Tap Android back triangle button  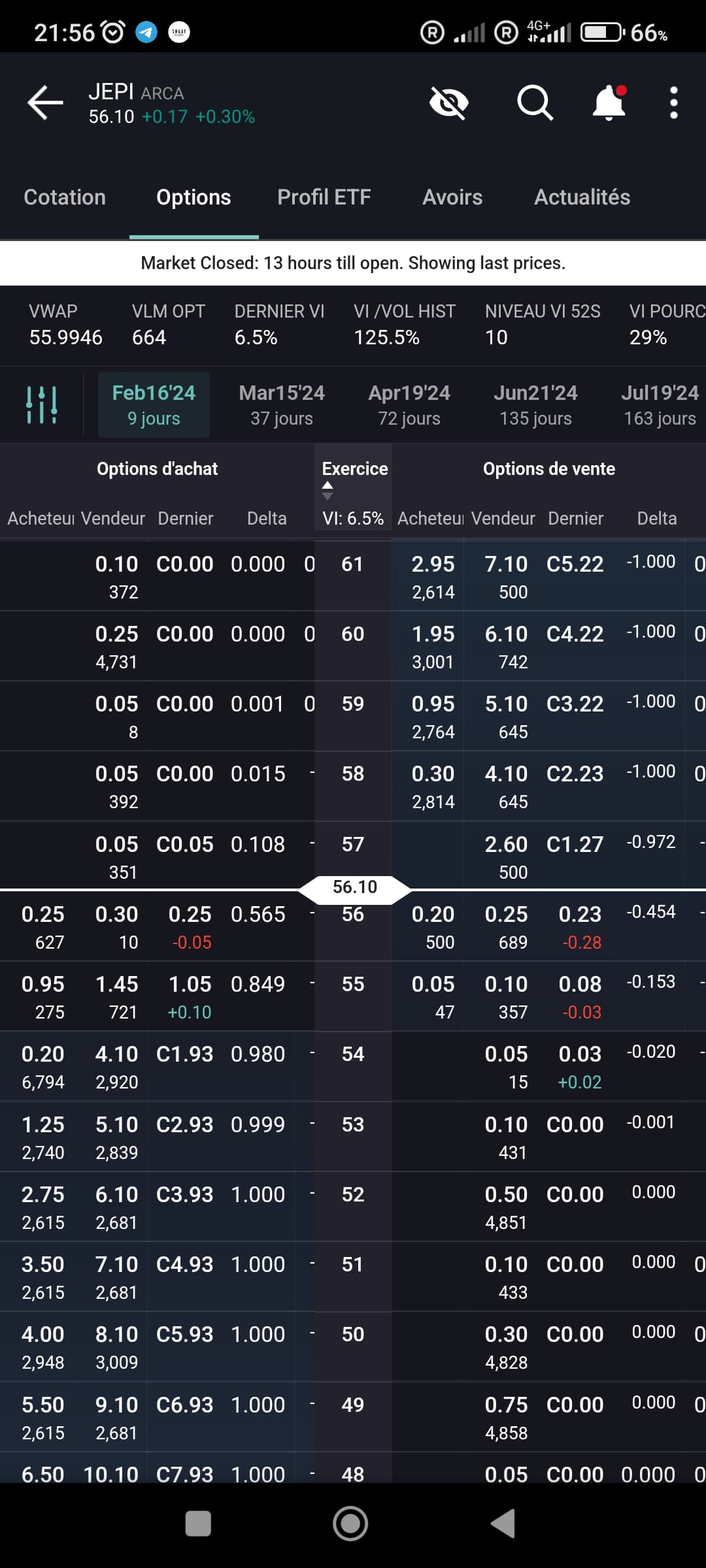tap(503, 1524)
